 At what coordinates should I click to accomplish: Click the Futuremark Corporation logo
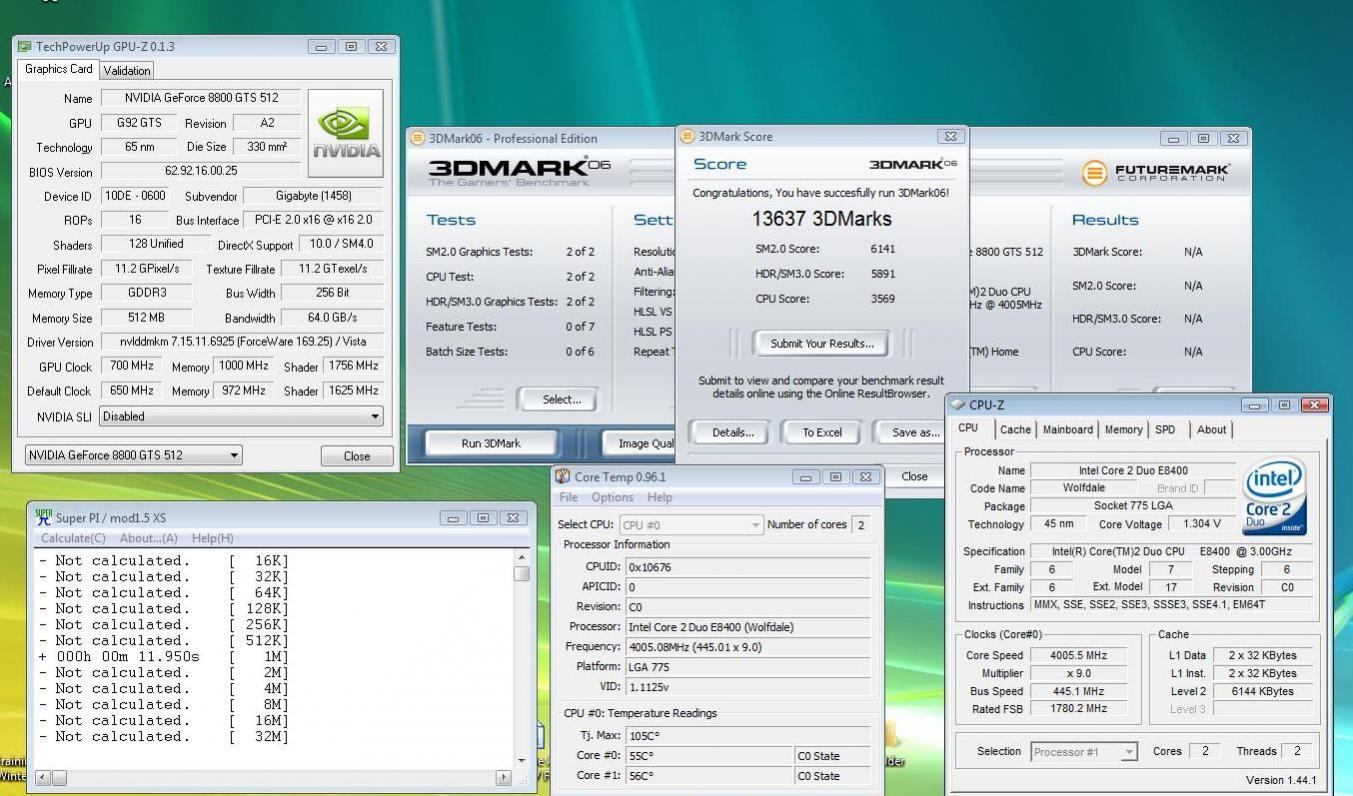click(1157, 172)
